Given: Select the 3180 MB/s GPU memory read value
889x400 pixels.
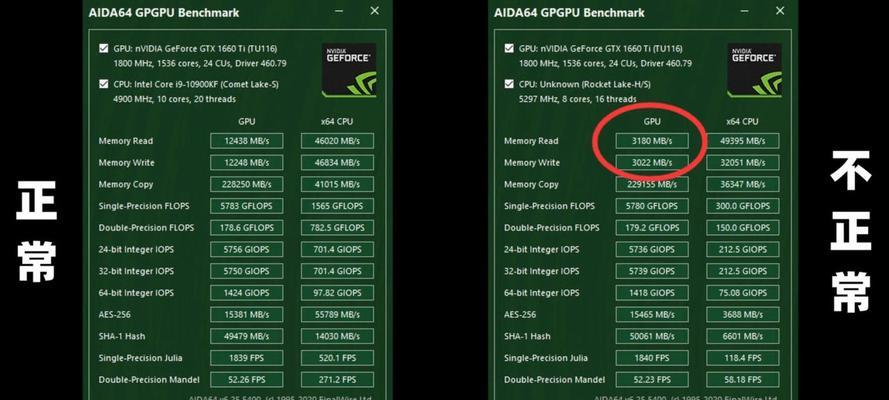Looking at the screenshot, I should pyautogui.click(x=652, y=141).
